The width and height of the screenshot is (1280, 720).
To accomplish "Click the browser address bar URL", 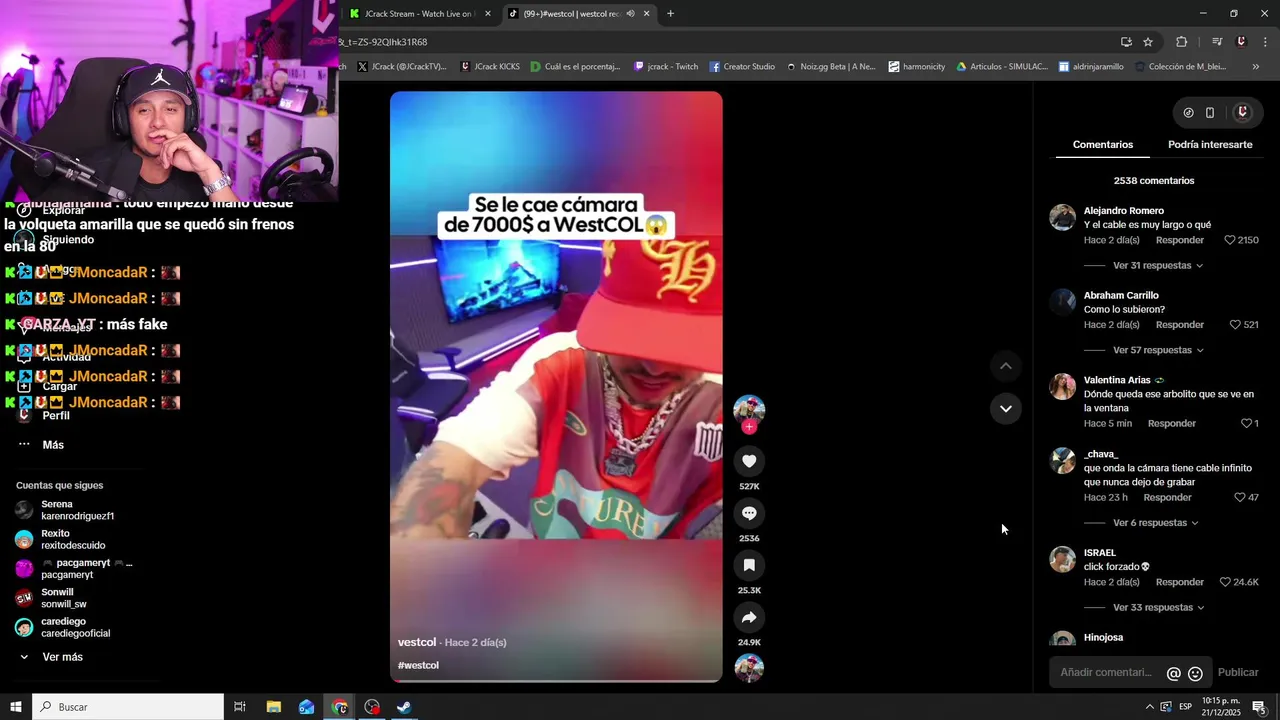I will pyautogui.click(x=385, y=42).
